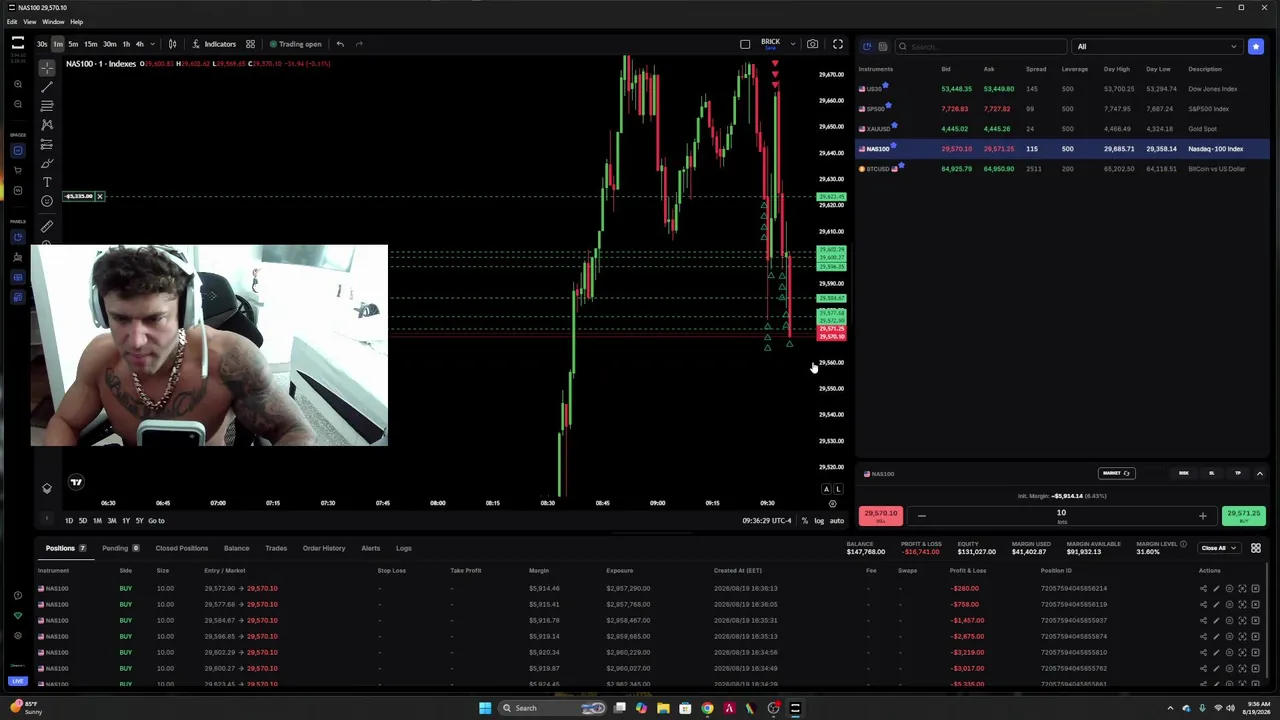The width and height of the screenshot is (1280, 720).
Task: Switch to the Closed Positions tab
Action: pyautogui.click(x=181, y=548)
